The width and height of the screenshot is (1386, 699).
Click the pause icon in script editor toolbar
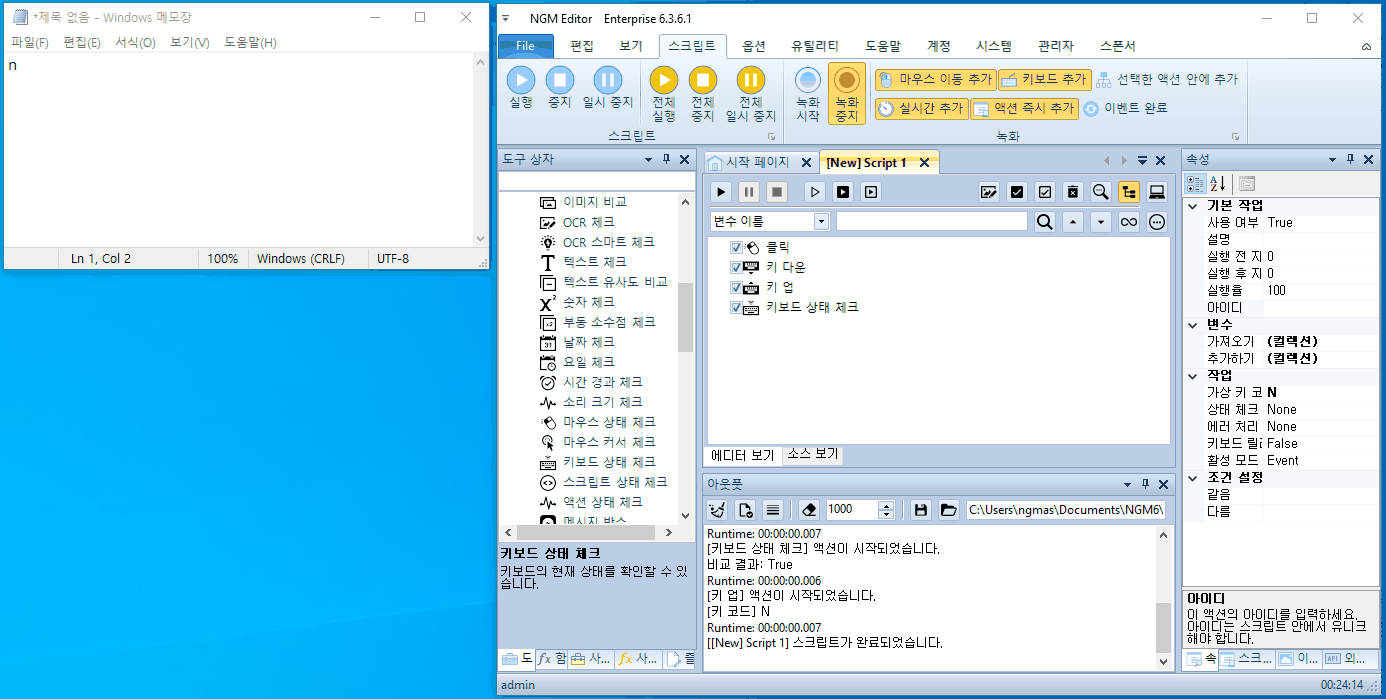pyautogui.click(x=749, y=192)
